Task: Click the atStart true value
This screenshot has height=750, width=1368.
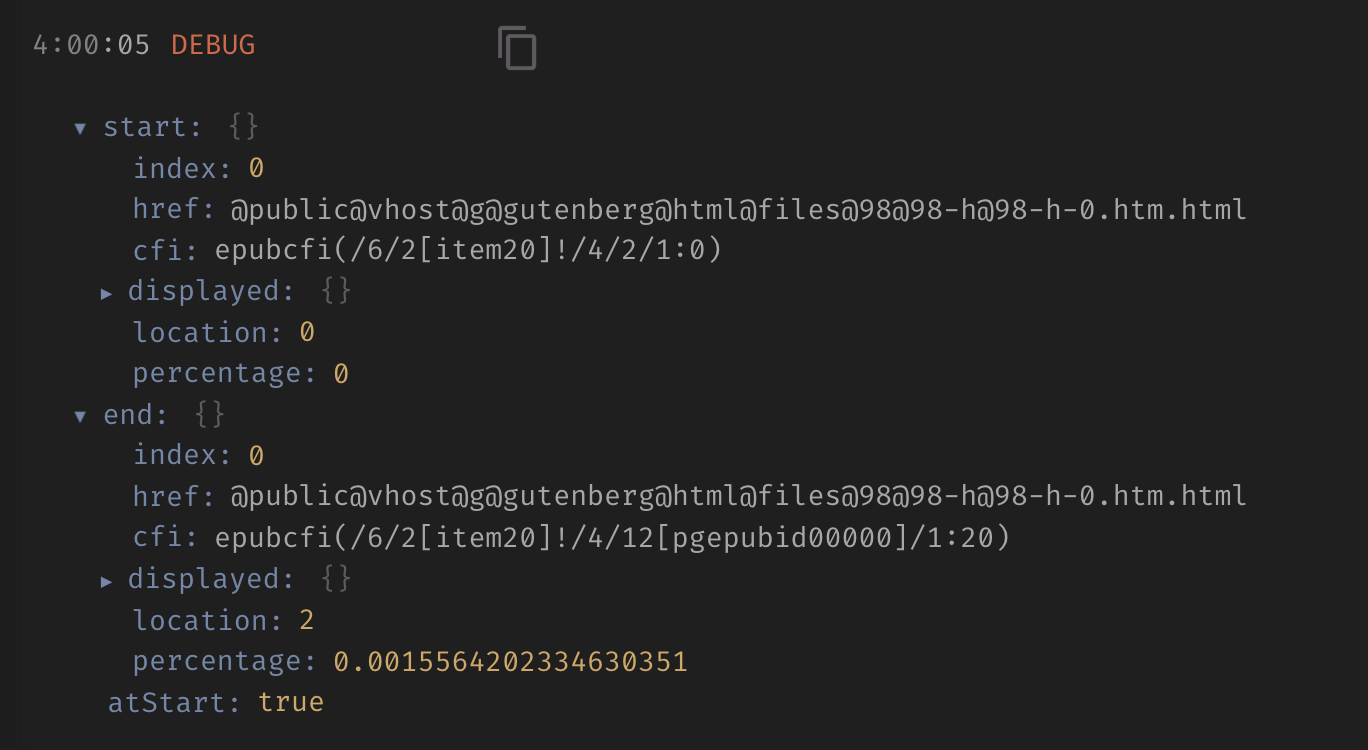Action: point(292,702)
